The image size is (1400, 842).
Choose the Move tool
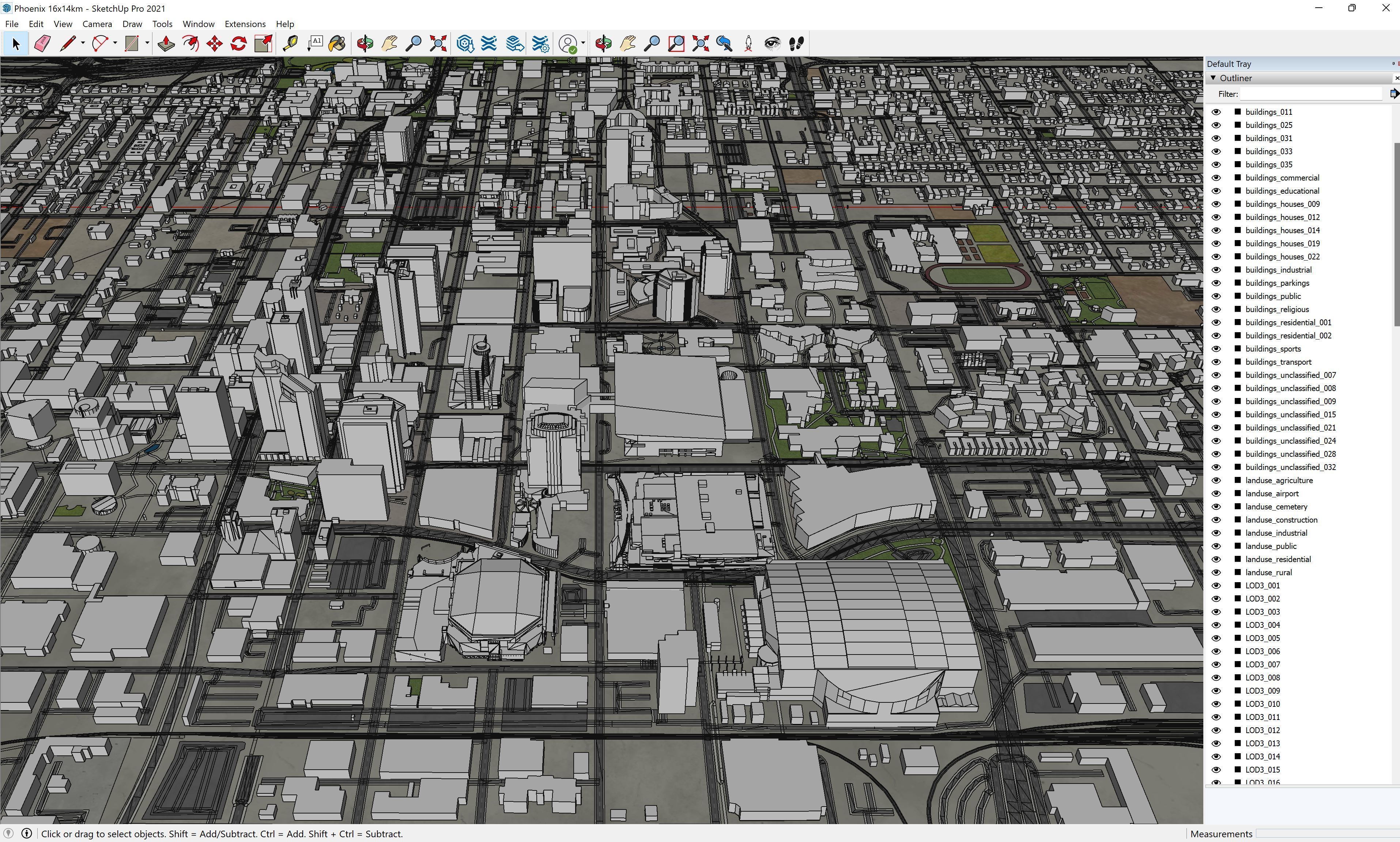(x=215, y=44)
